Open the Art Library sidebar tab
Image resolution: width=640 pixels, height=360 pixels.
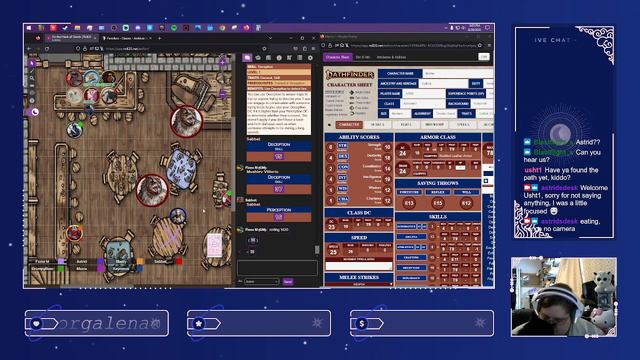[258, 58]
